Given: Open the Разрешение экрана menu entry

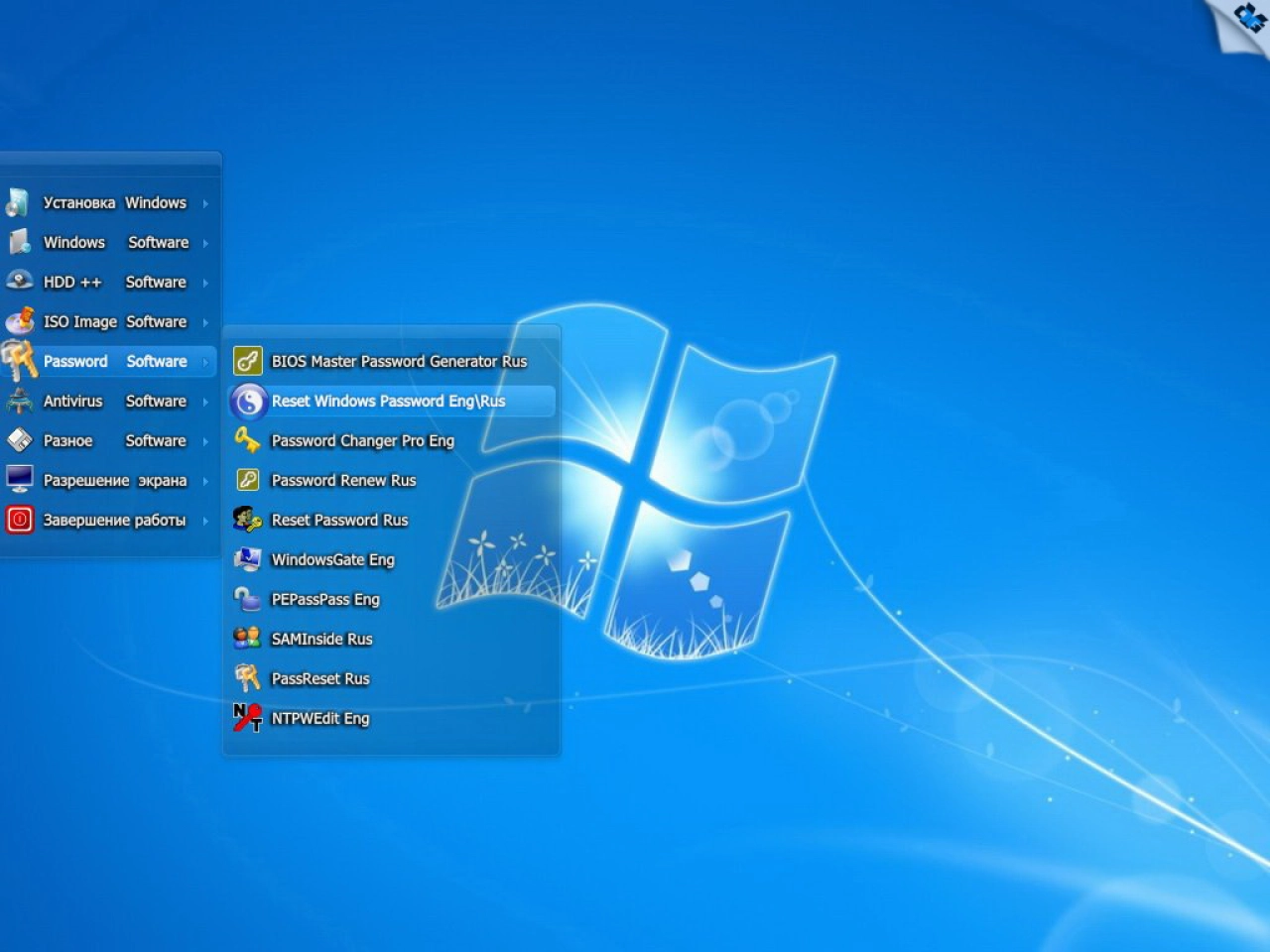Looking at the screenshot, I should [109, 480].
